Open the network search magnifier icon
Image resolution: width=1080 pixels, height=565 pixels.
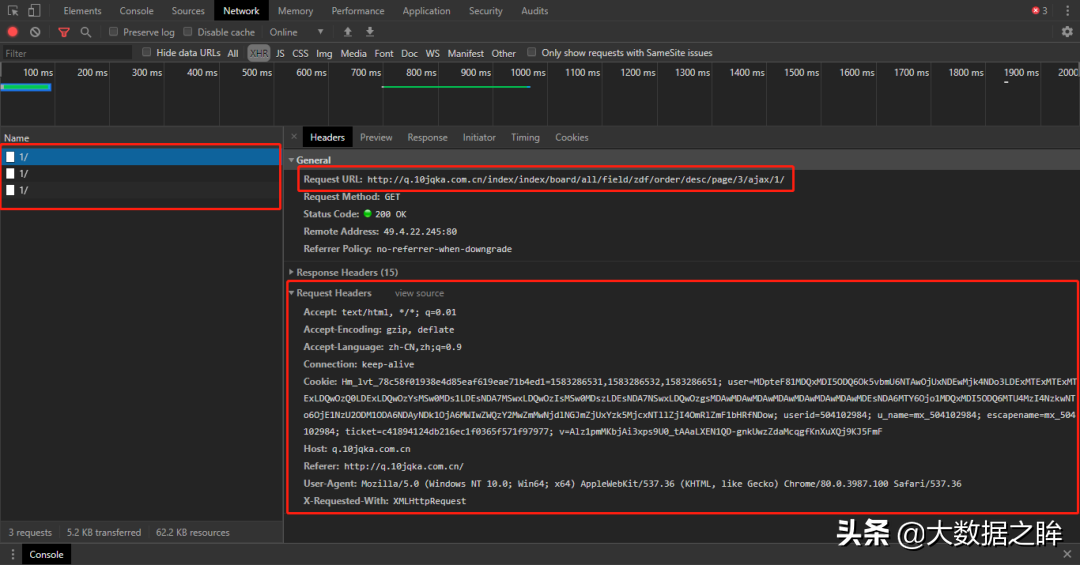click(85, 32)
